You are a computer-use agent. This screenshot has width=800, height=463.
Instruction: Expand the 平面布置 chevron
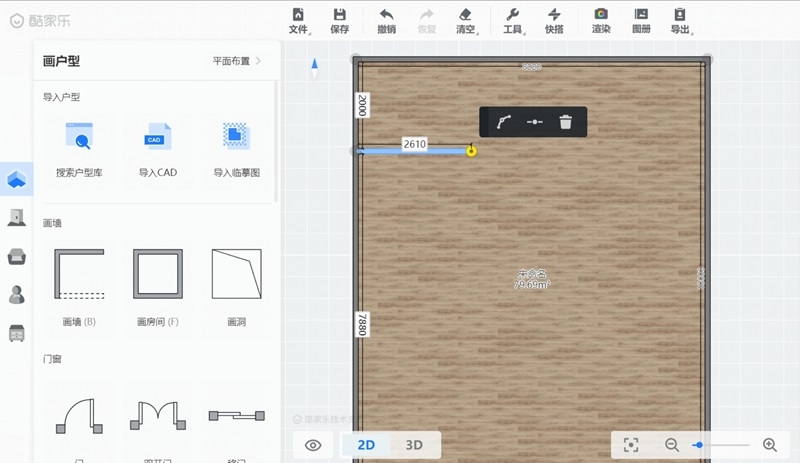[258, 61]
